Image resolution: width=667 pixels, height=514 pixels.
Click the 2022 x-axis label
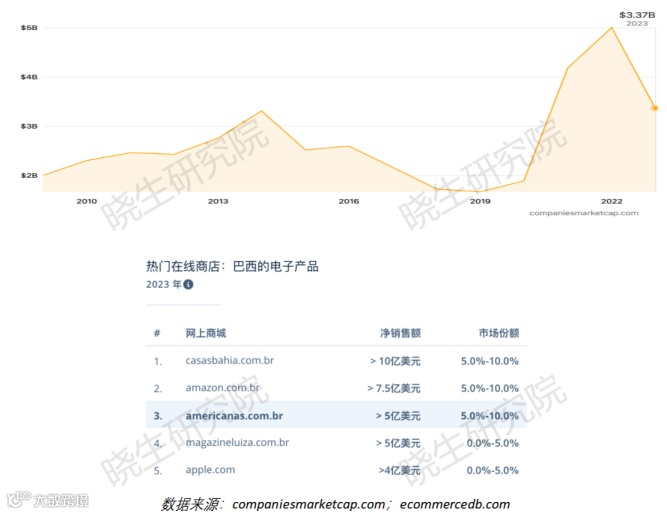[x=612, y=201]
